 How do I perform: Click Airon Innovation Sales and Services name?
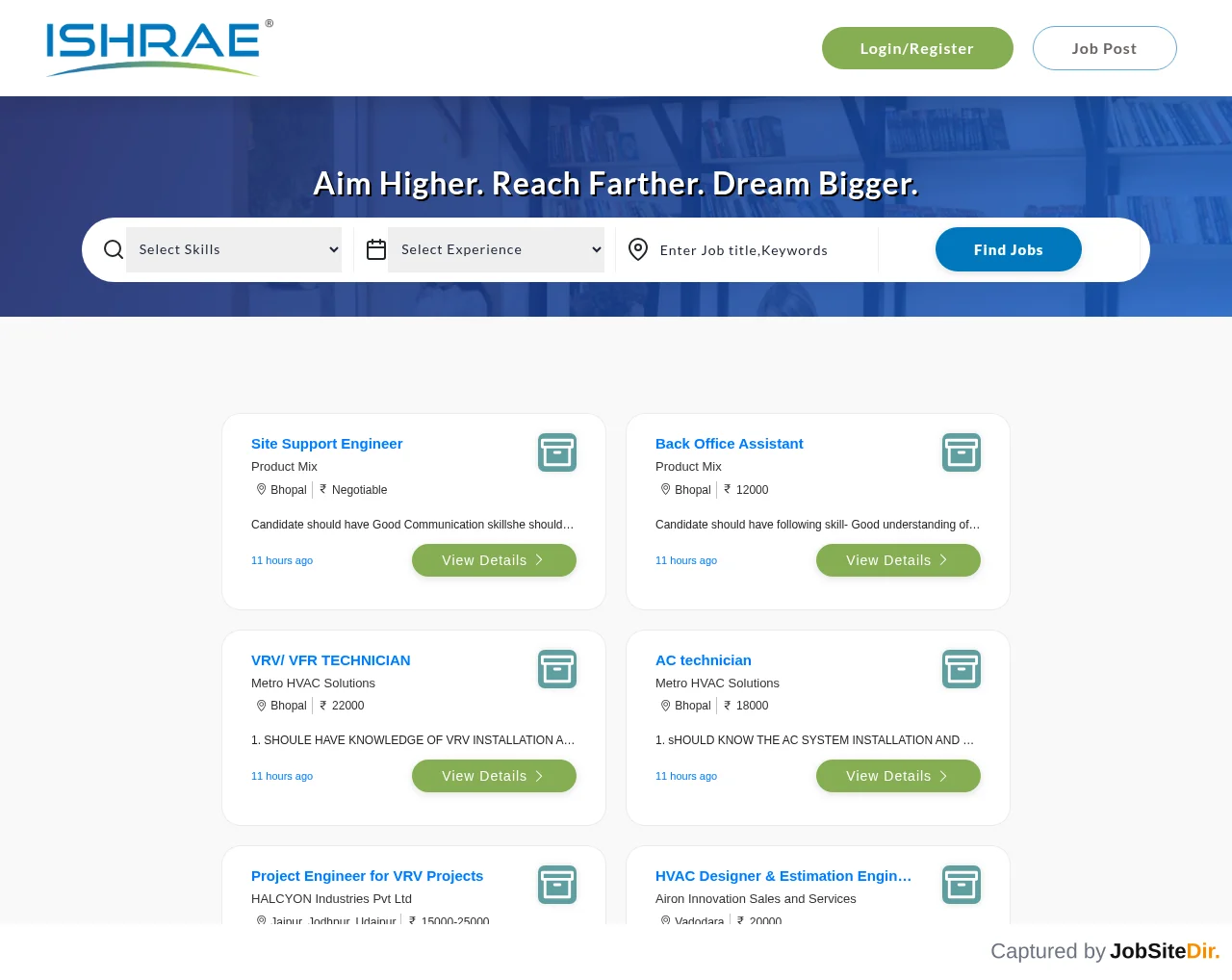tap(756, 899)
